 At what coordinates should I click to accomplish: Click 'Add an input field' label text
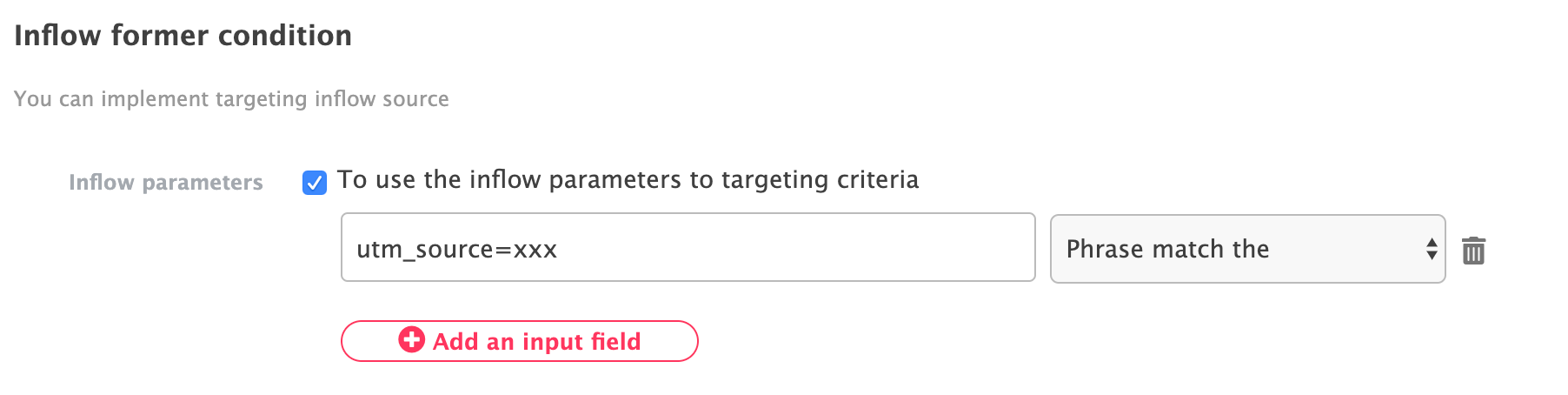click(536, 342)
